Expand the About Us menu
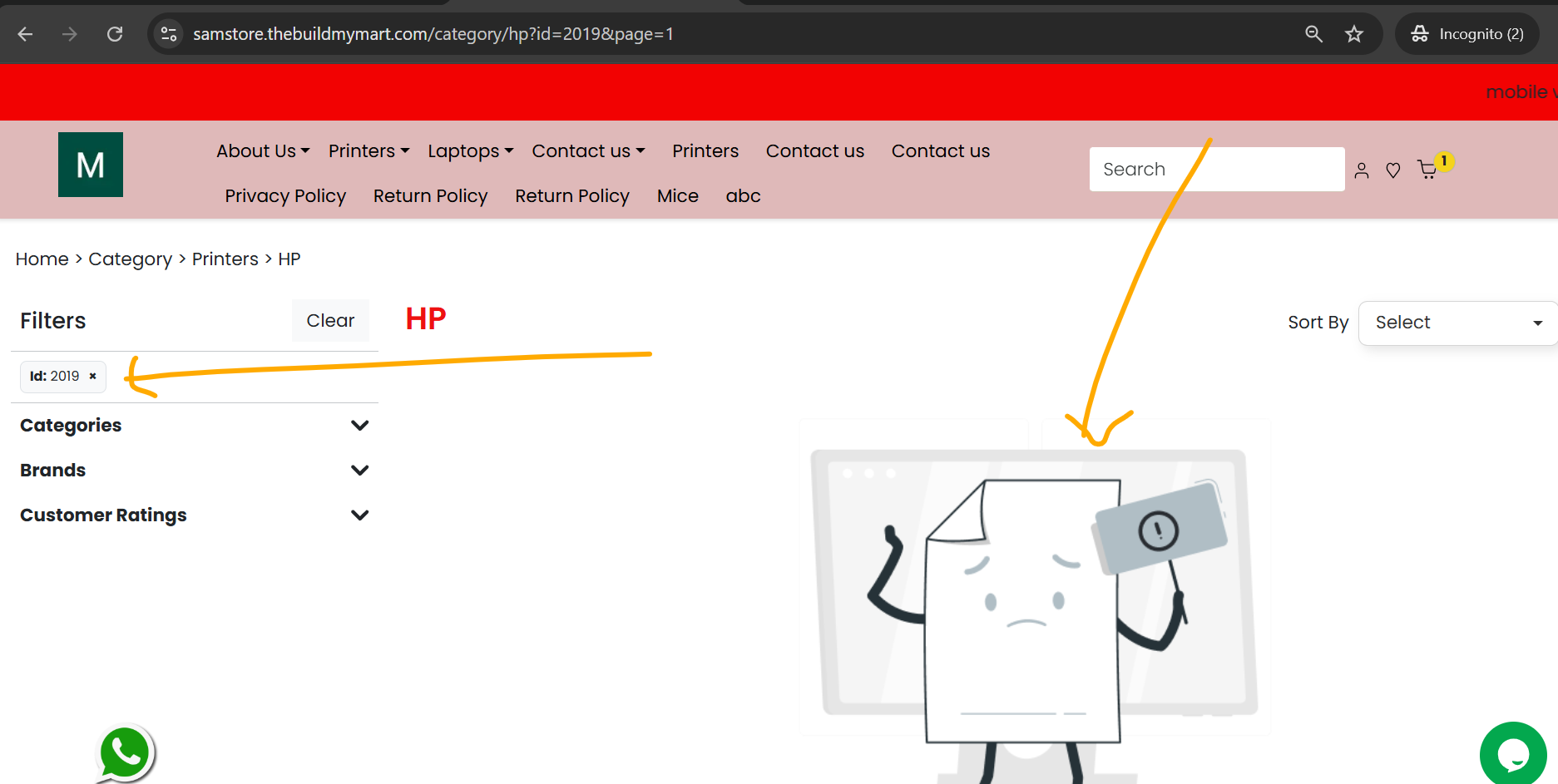Image resolution: width=1558 pixels, height=784 pixels. coord(263,151)
